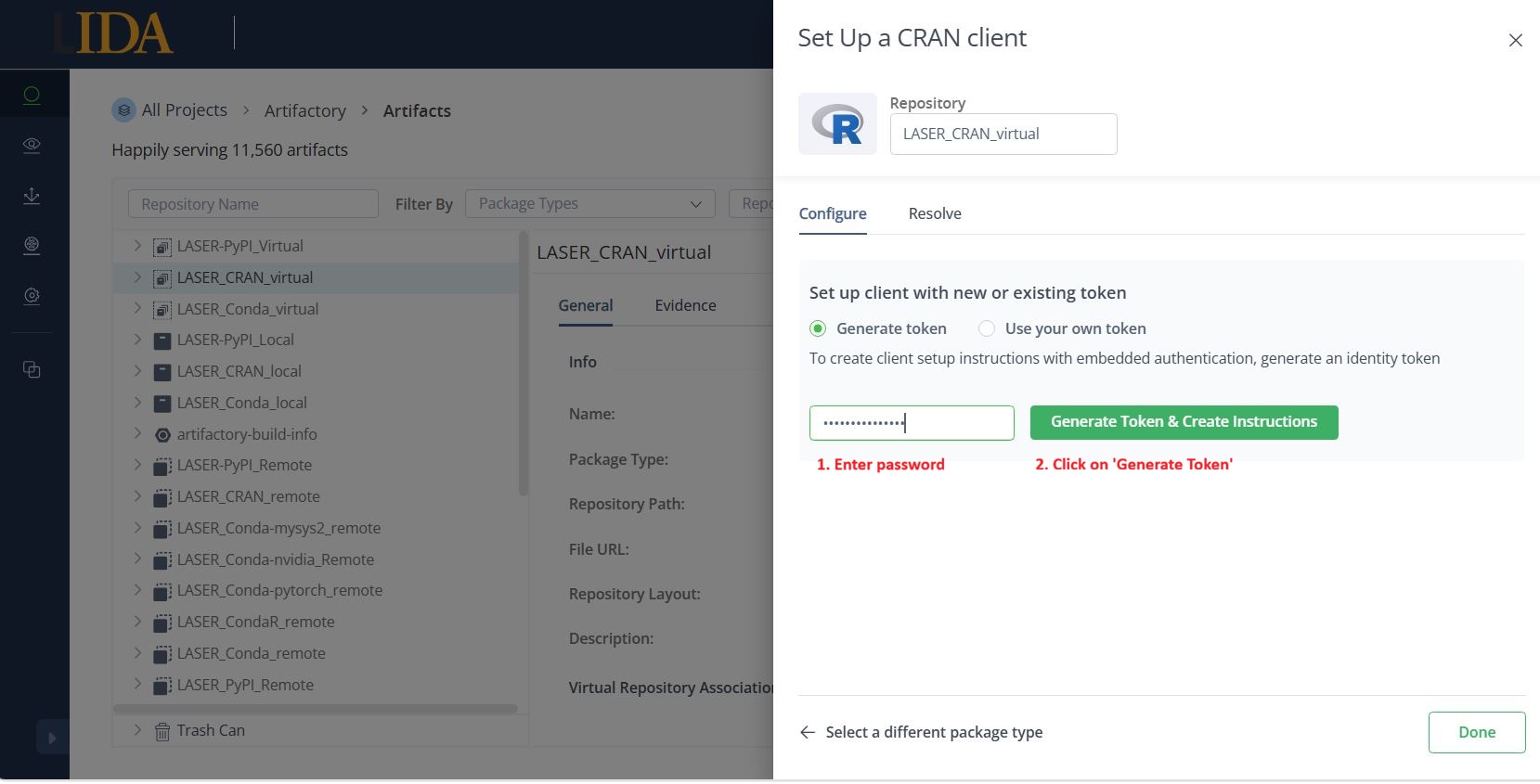The image size is (1540, 784).
Task: Click Generate Token & Create Instructions button
Action: (1184, 422)
